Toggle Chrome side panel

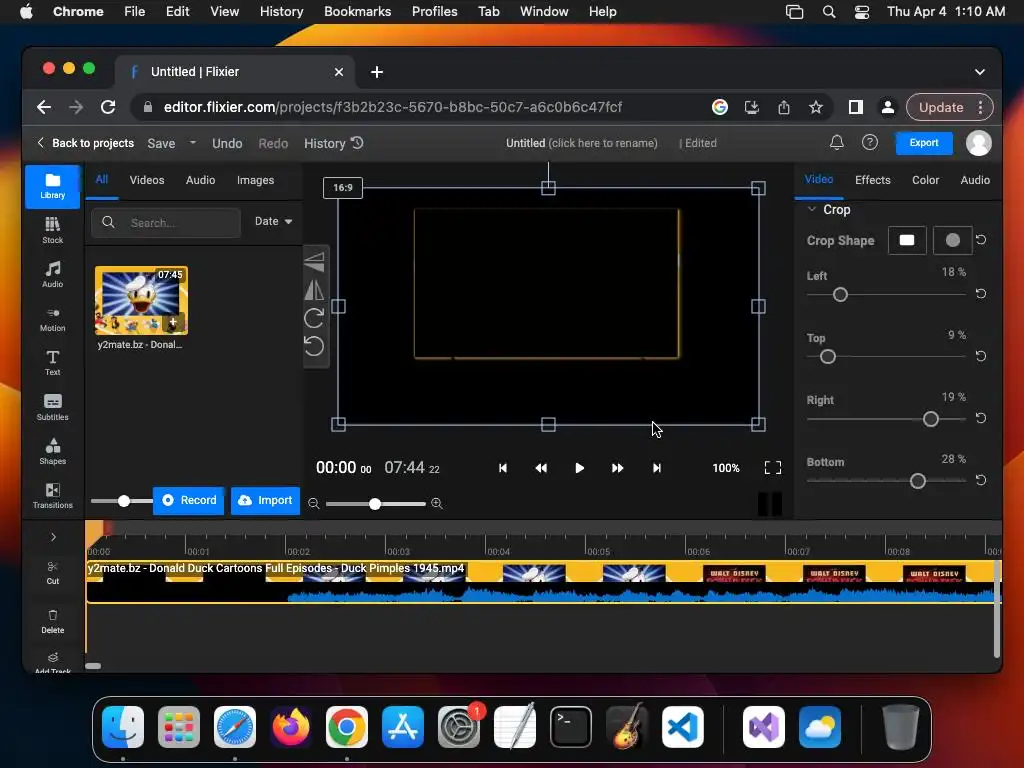tap(856, 107)
